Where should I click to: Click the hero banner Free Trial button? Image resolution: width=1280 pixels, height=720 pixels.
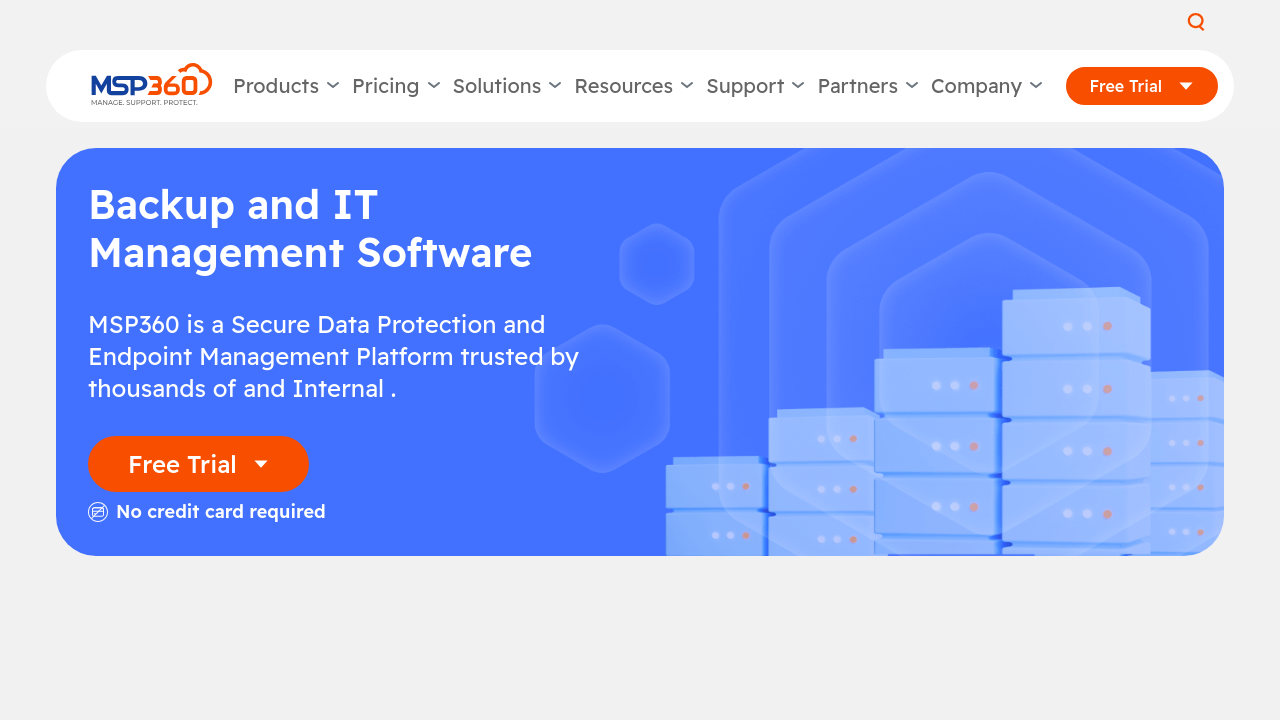coord(198,464)
